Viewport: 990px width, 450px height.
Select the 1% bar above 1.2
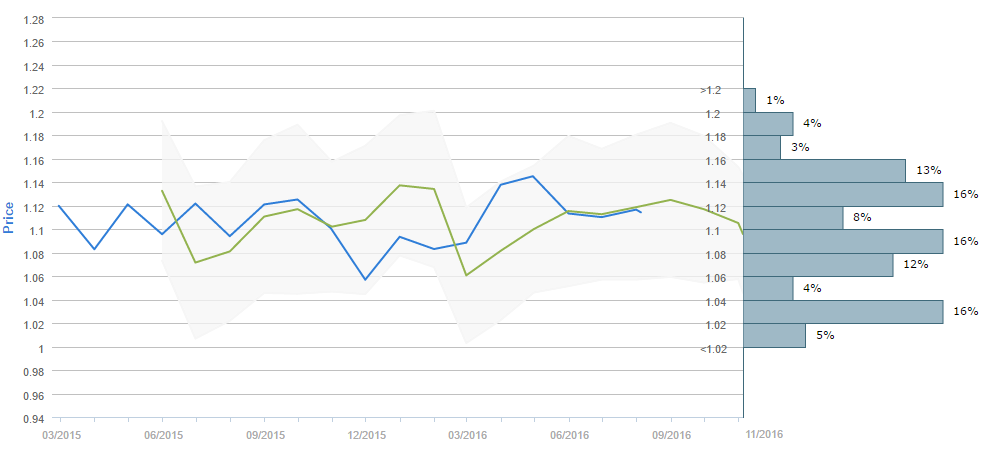click(750, 100)
